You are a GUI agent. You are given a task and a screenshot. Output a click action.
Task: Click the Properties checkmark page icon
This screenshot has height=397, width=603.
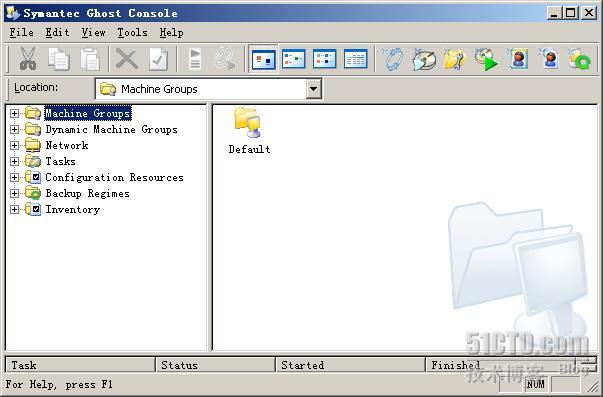158,59
